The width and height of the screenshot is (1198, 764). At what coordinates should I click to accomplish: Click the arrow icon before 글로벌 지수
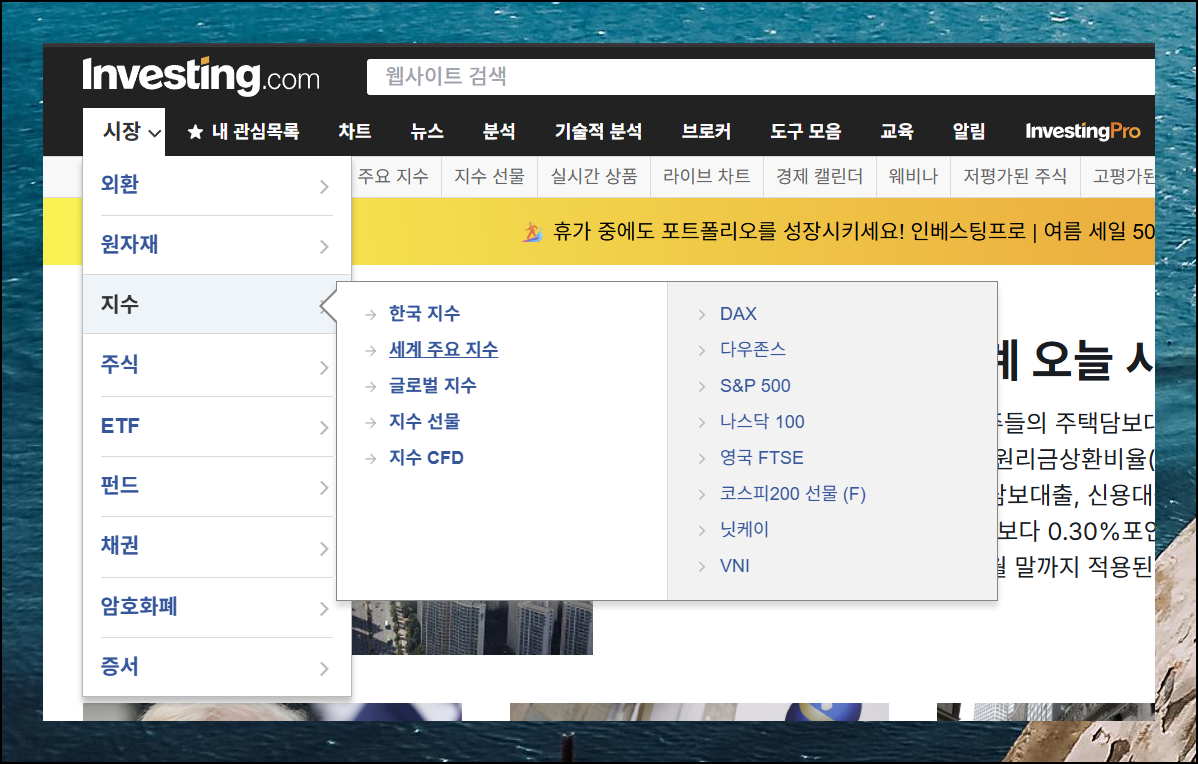pyautogui.click(x=371, y=387)
